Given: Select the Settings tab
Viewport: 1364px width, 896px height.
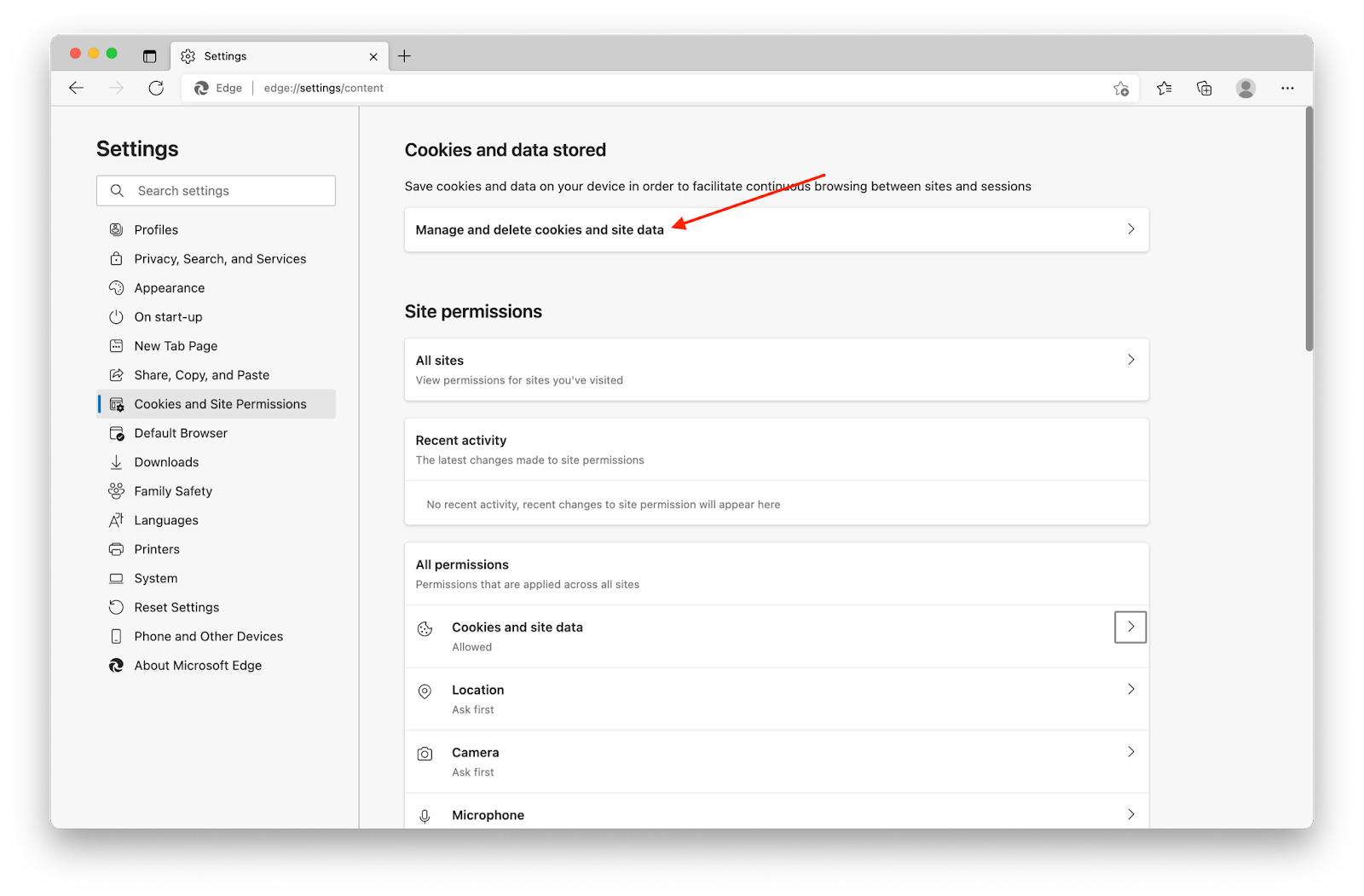Looking at the screenshot, I should 280,56.
